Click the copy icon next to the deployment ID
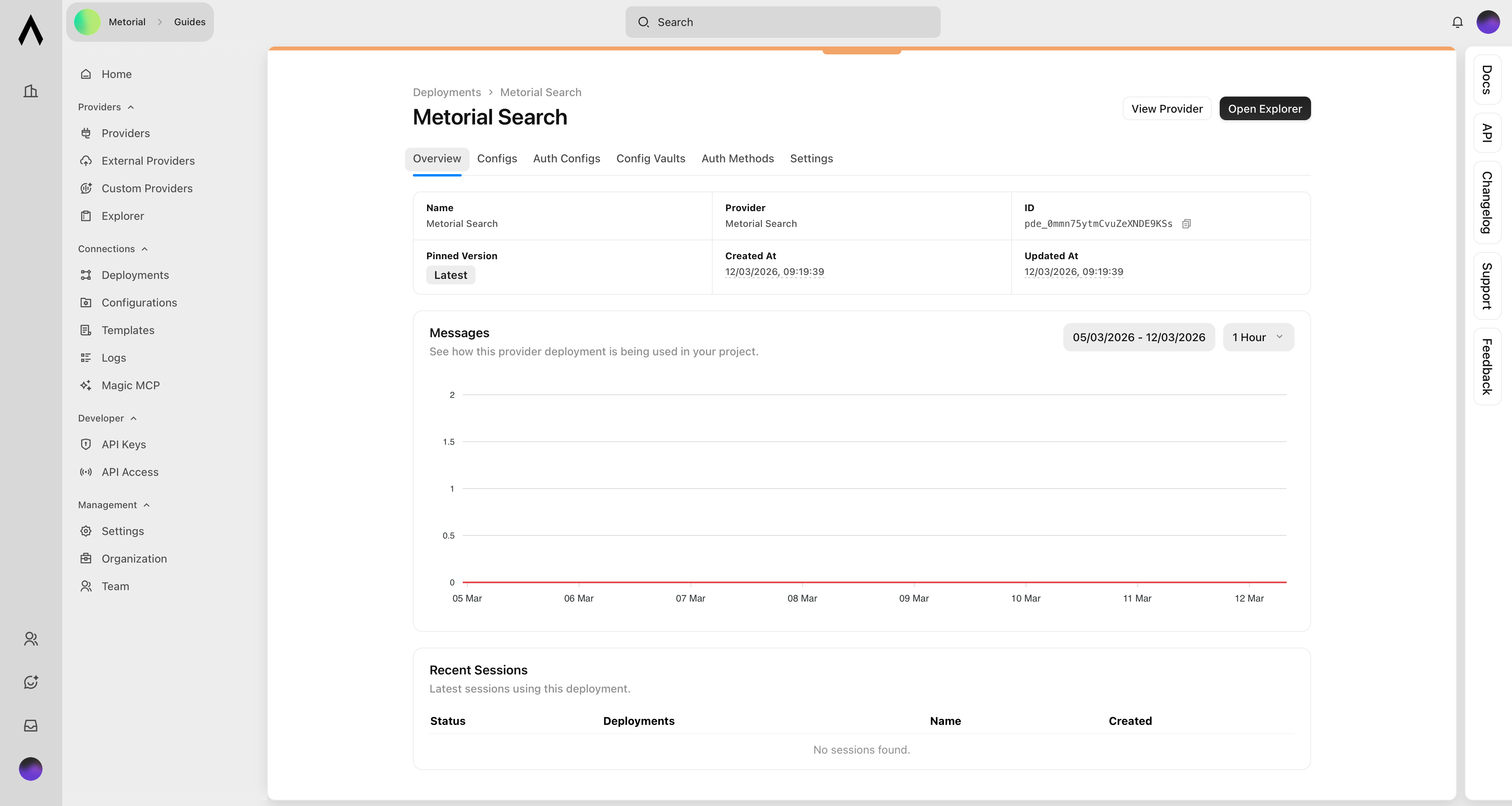1512x806 pixels. point(1186,224)
